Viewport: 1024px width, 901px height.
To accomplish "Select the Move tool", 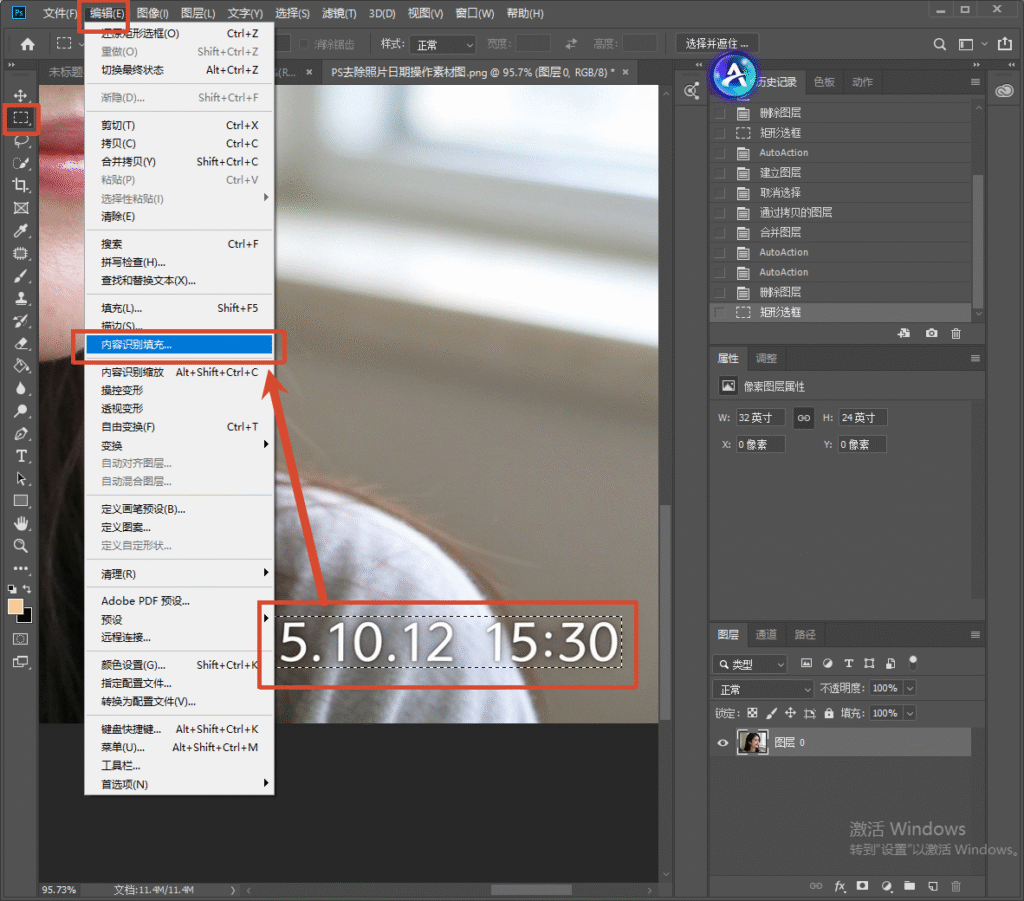I will (x=21, y=95).
